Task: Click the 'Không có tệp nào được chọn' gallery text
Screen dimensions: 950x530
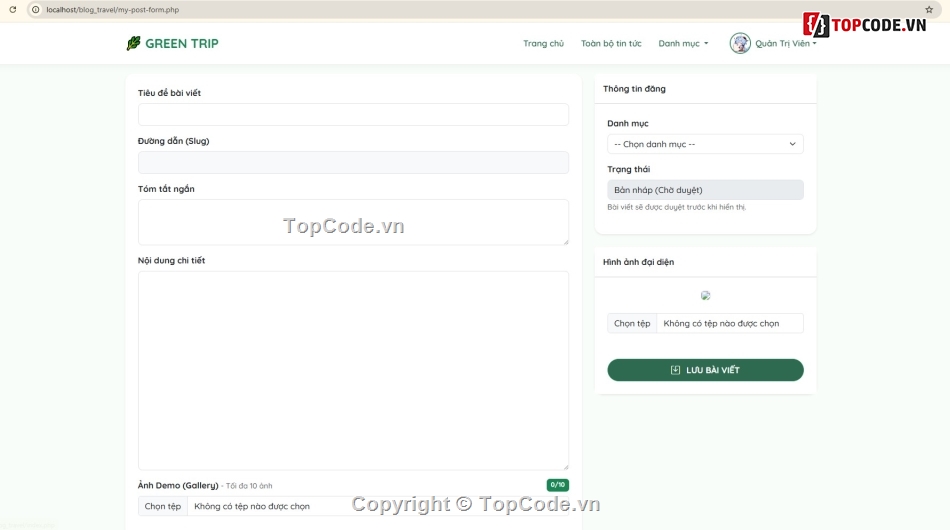Action: tap(251, 506)
